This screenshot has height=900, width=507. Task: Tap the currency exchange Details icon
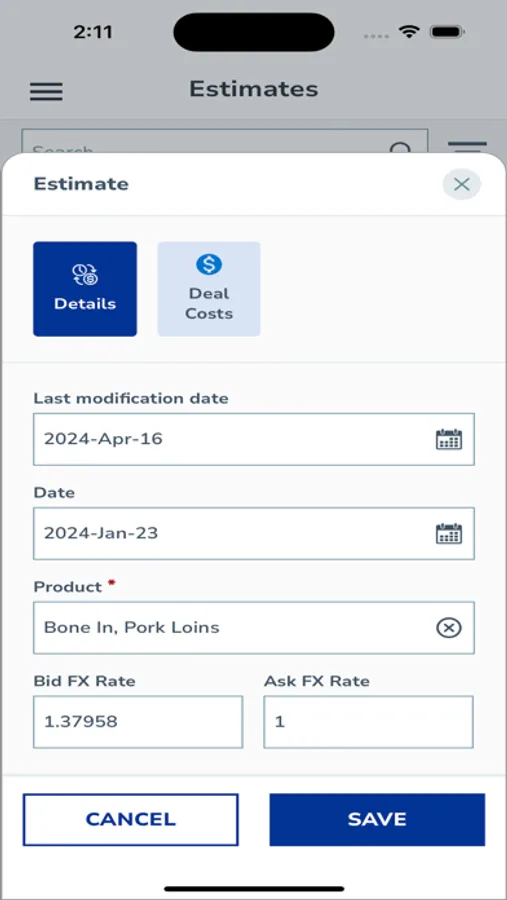tap(85, 275)
